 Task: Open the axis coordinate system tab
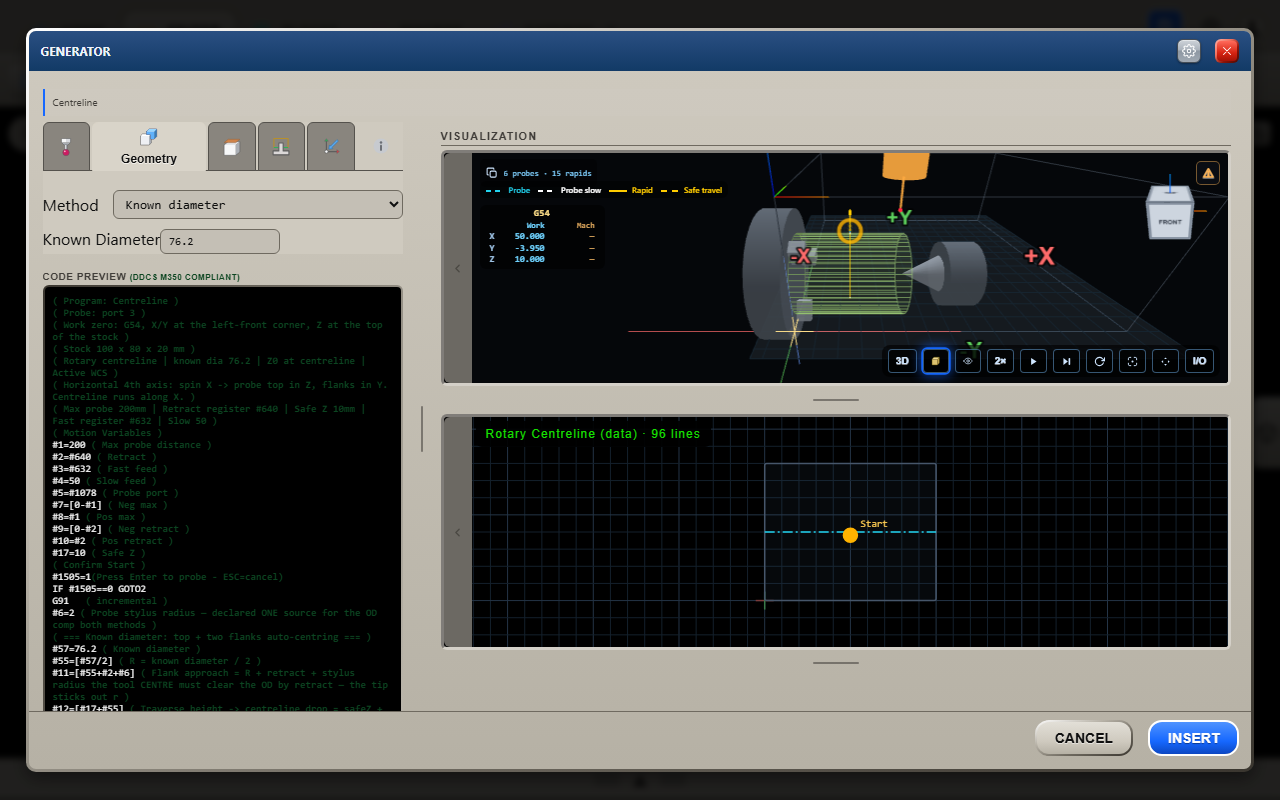[331, 147]
